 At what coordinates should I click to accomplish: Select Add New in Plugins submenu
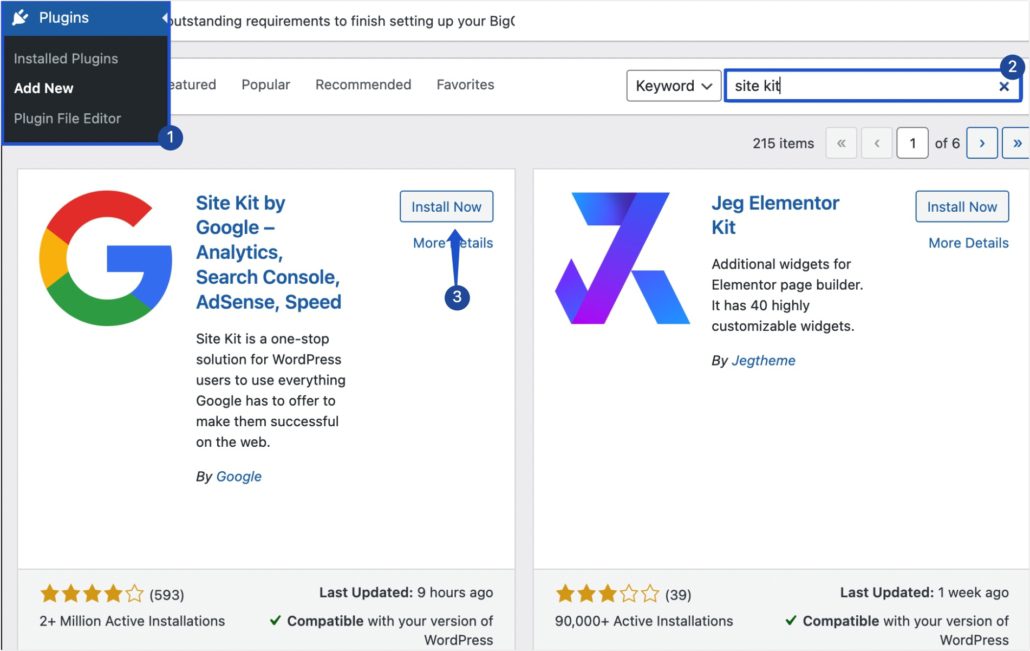pos(43,88)
